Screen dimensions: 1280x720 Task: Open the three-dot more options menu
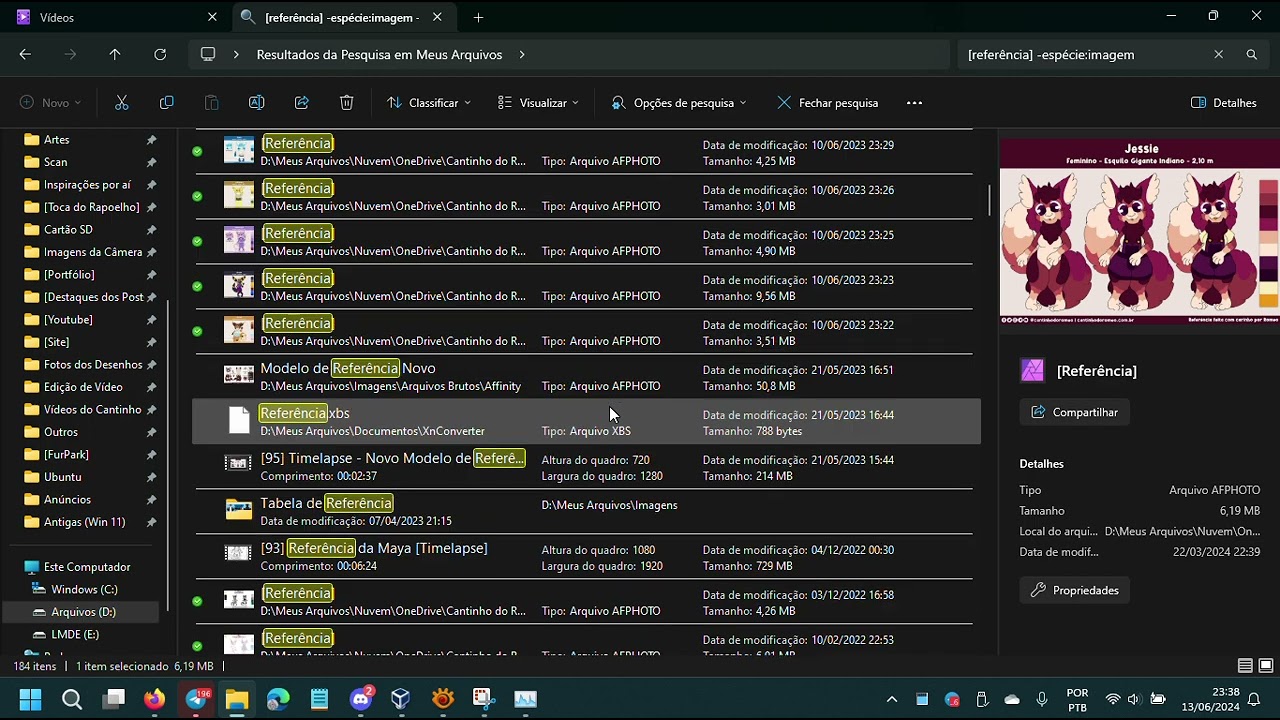pyautogui.click(x=914, y=103)
